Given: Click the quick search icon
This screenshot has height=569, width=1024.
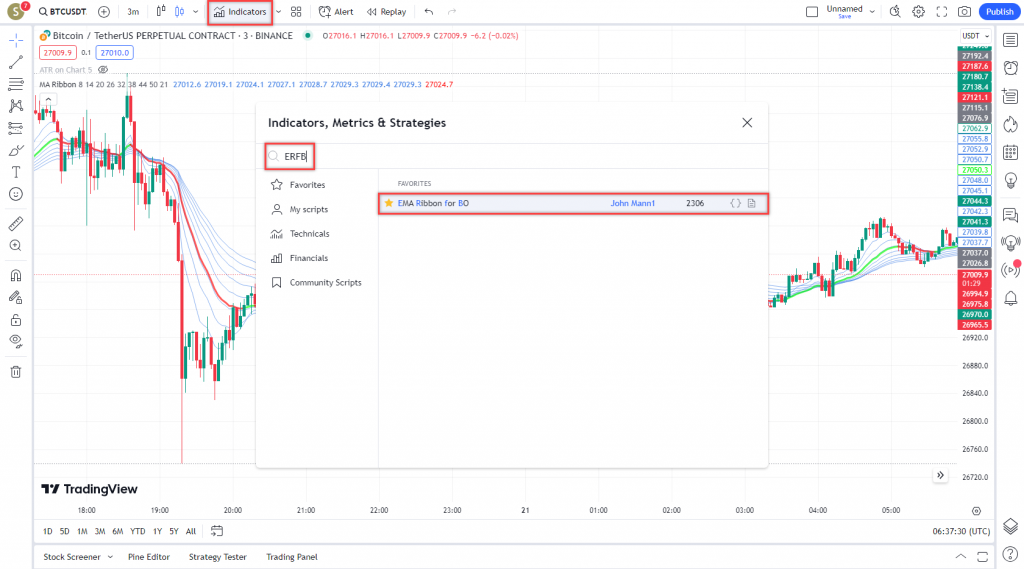Looking at the screenshot, I should [x=895, y=12].
